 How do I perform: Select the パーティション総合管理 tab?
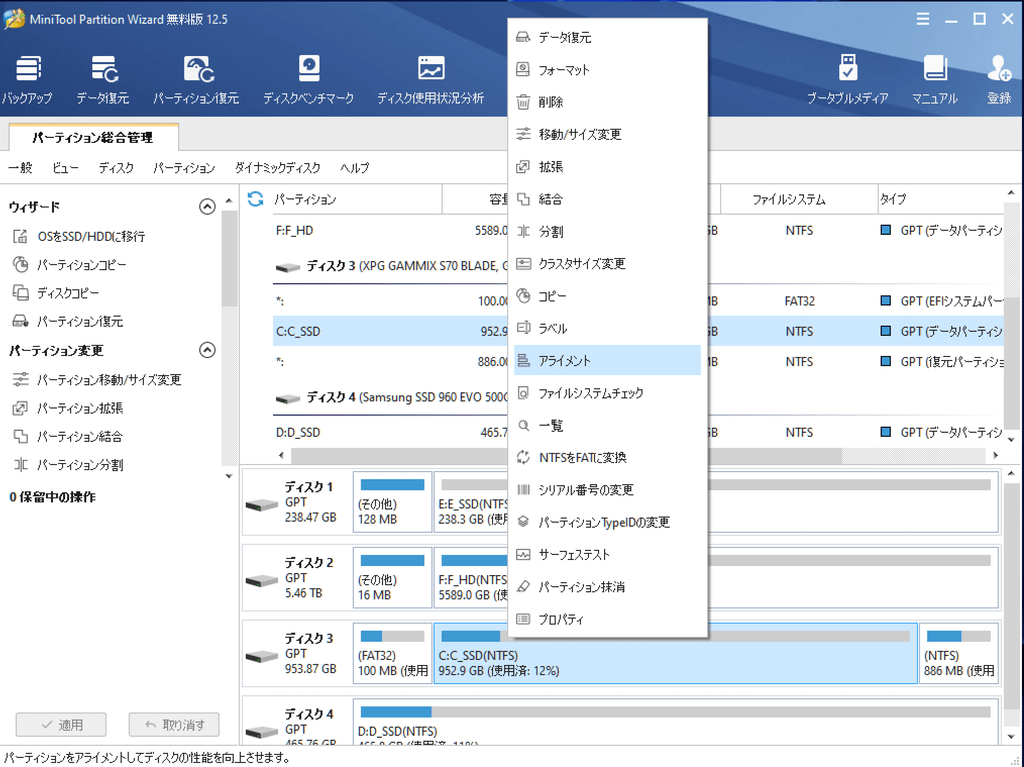point(93,137)
